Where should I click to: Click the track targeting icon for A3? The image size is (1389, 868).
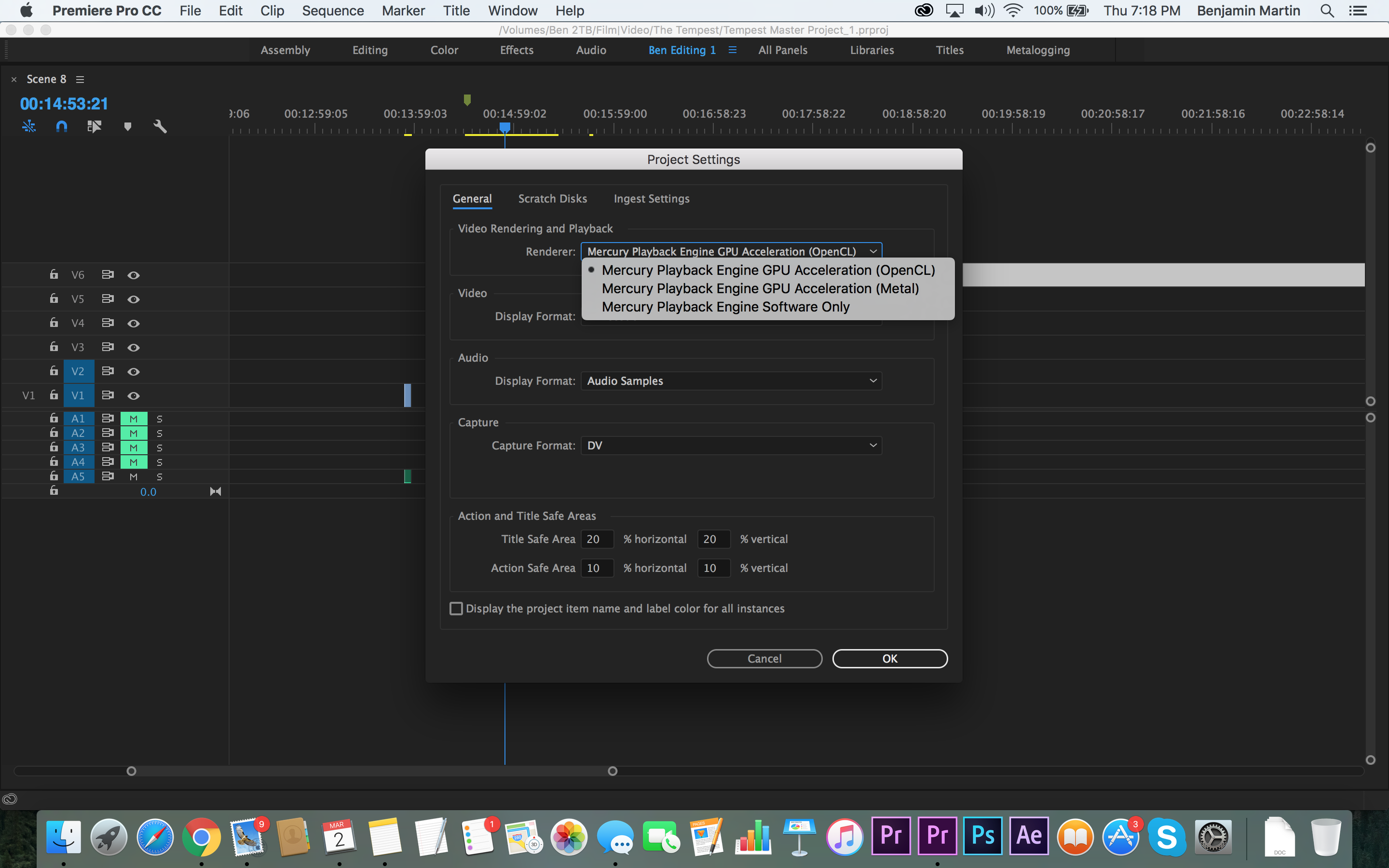click(78, 448)
